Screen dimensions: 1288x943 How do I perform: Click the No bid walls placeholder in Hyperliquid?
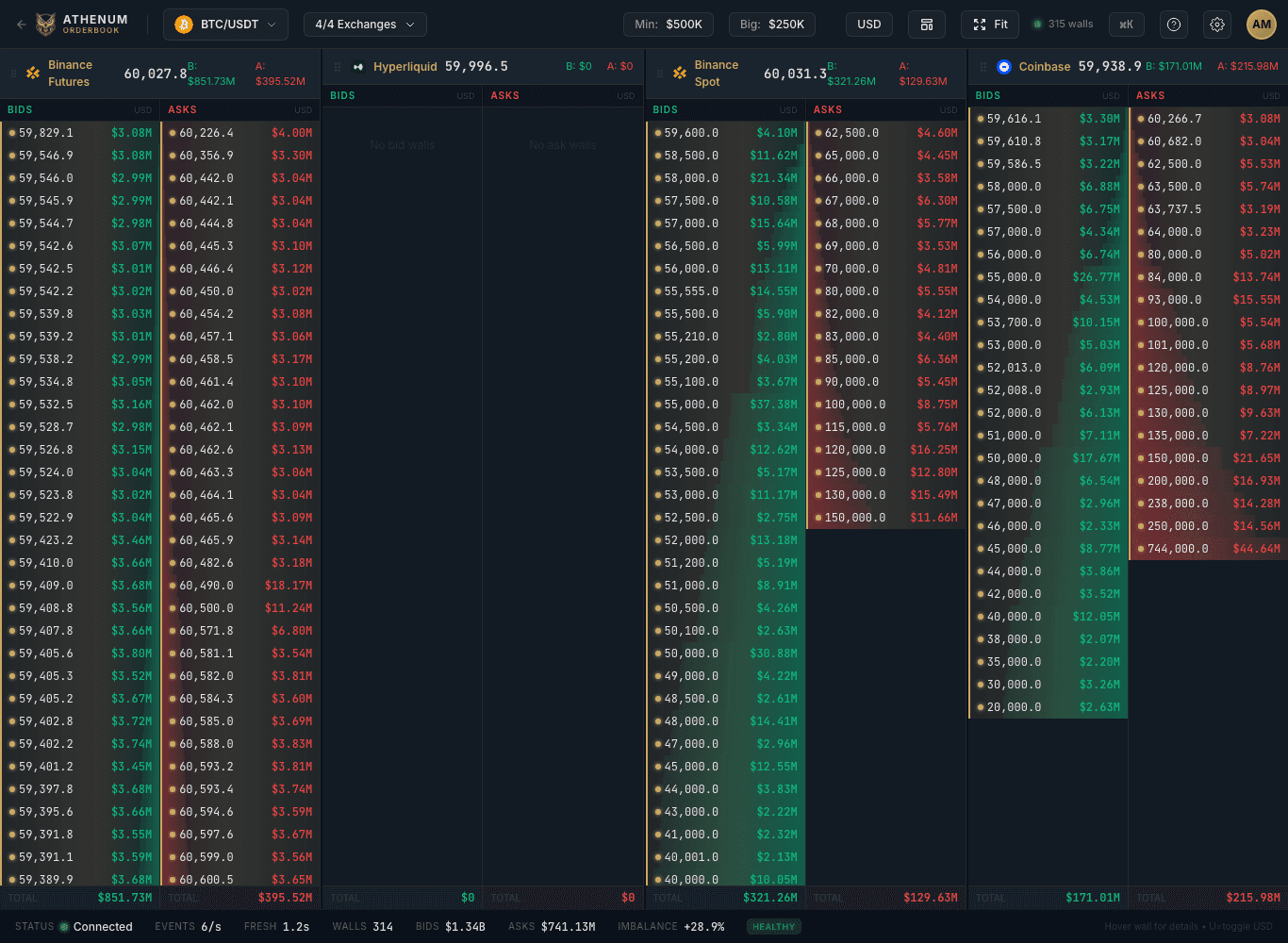tap(403, 145)
